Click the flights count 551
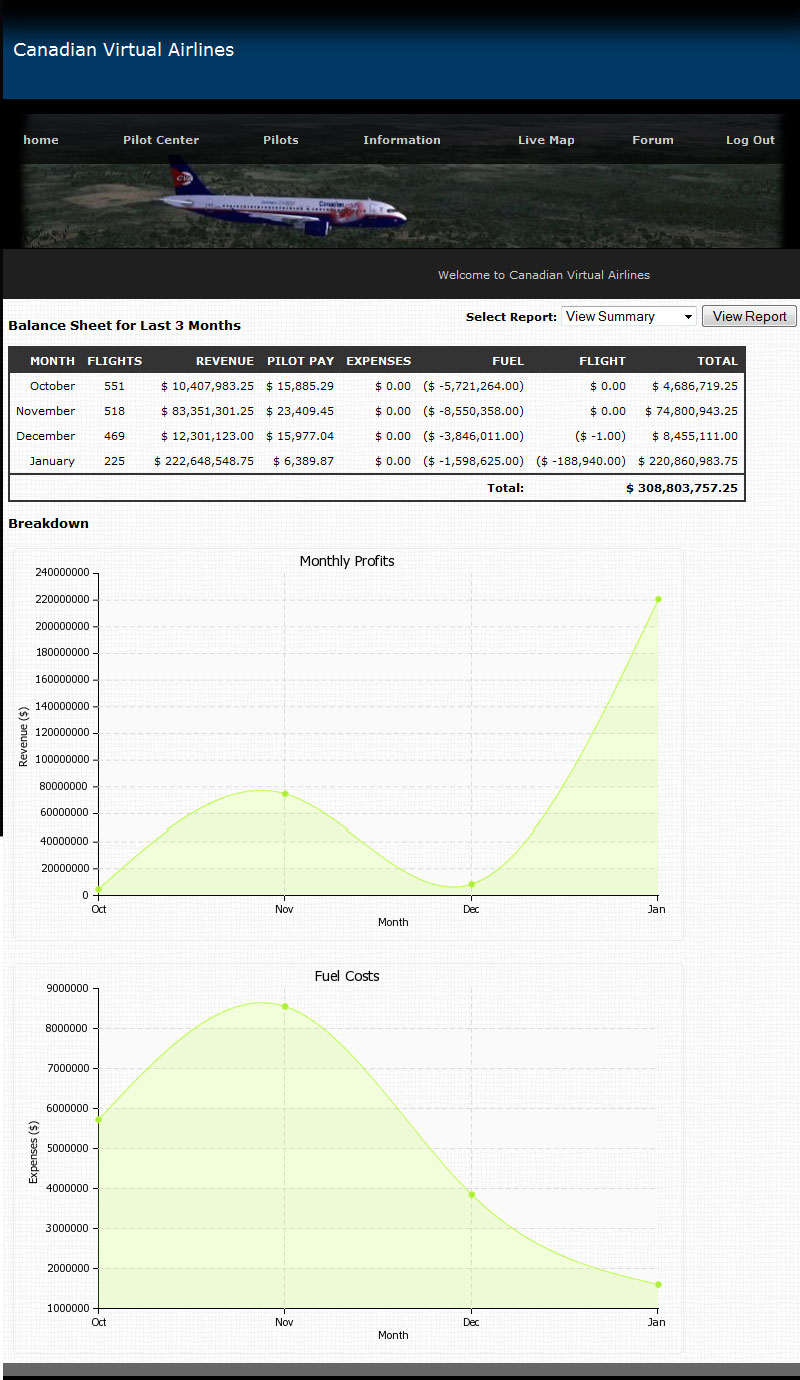800x1380 pixels. (x=114, y=386)
